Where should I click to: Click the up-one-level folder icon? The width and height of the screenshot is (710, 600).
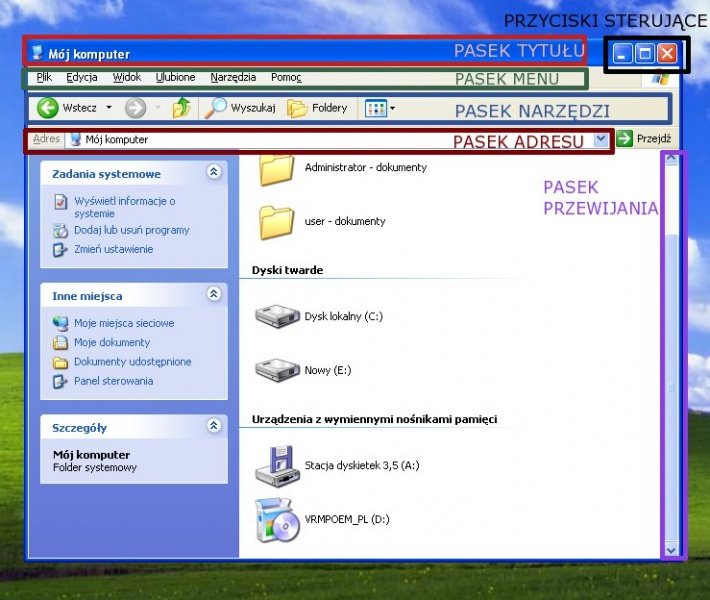click(x=181, y=108)
